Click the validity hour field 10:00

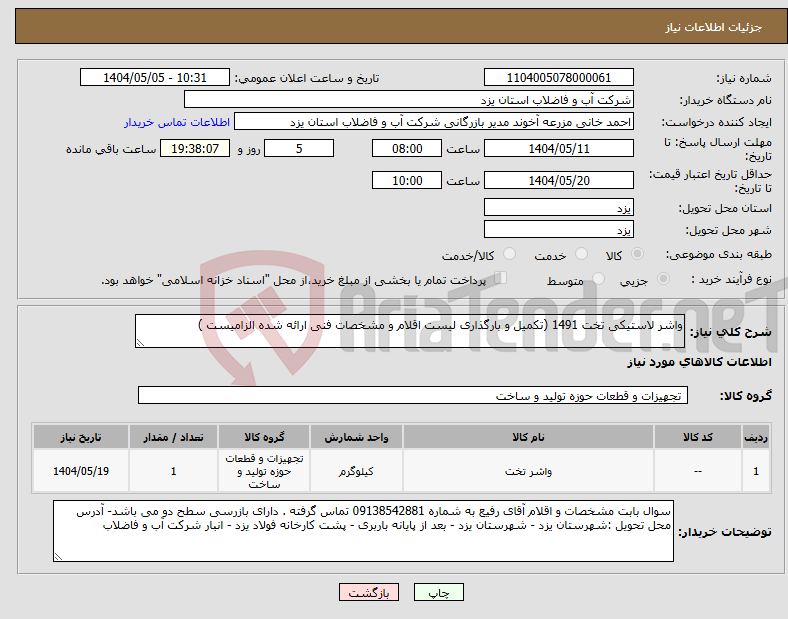tap(407, 180)
